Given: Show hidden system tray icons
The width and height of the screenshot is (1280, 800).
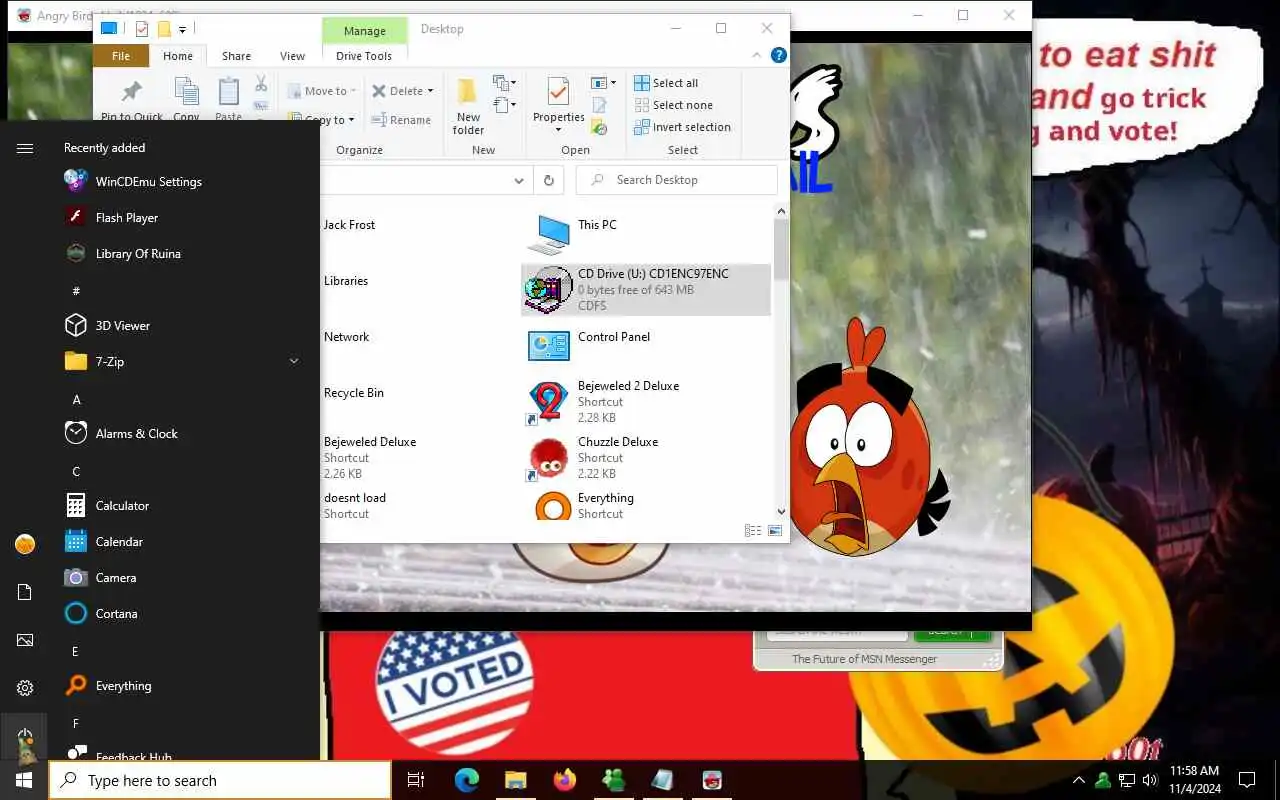Looking at the screenshot, I should [1078, 780].
